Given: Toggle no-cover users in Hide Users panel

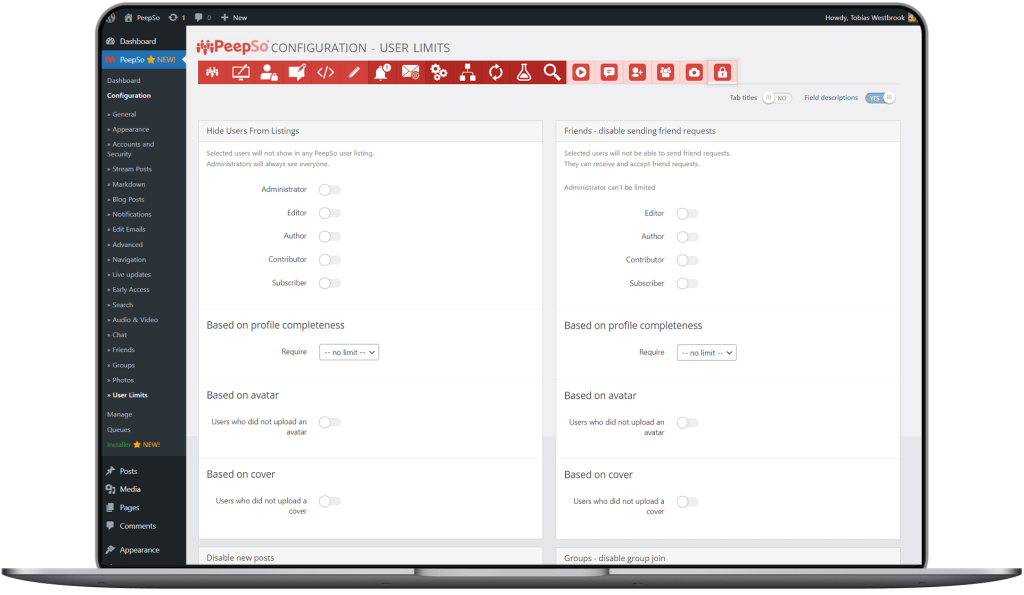Looking at the screenshot, I should (x=330, y=502).
